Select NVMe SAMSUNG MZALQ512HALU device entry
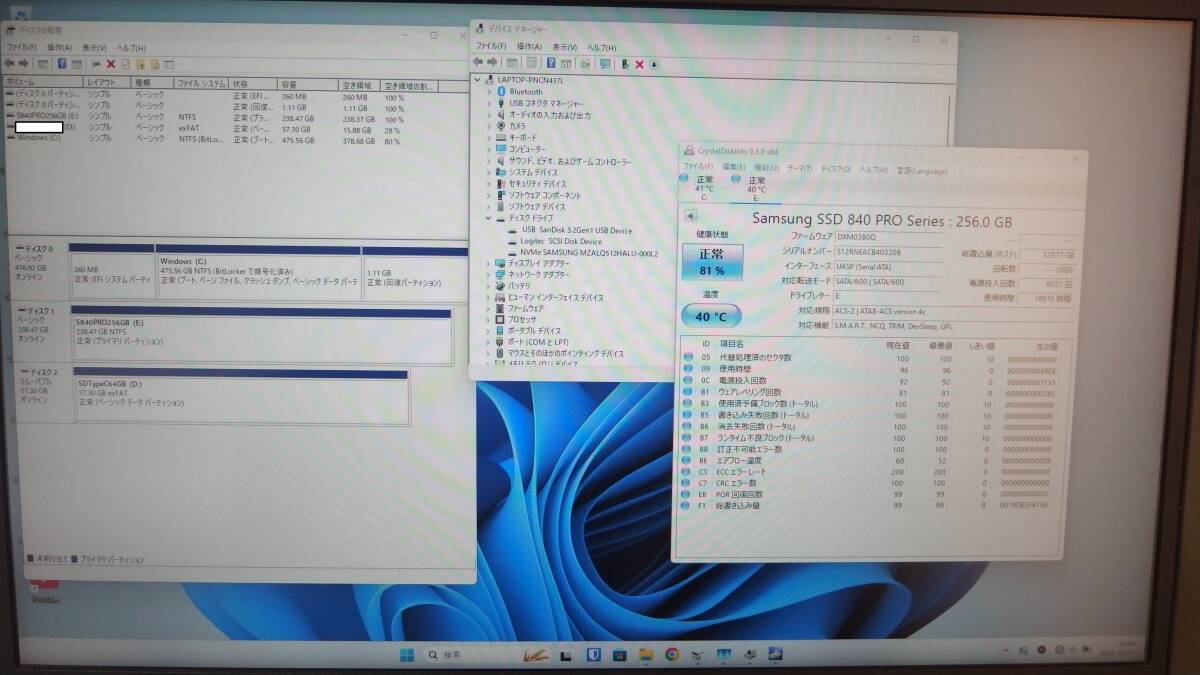The height and width of the screenshot is (675, 1200). 589,253
